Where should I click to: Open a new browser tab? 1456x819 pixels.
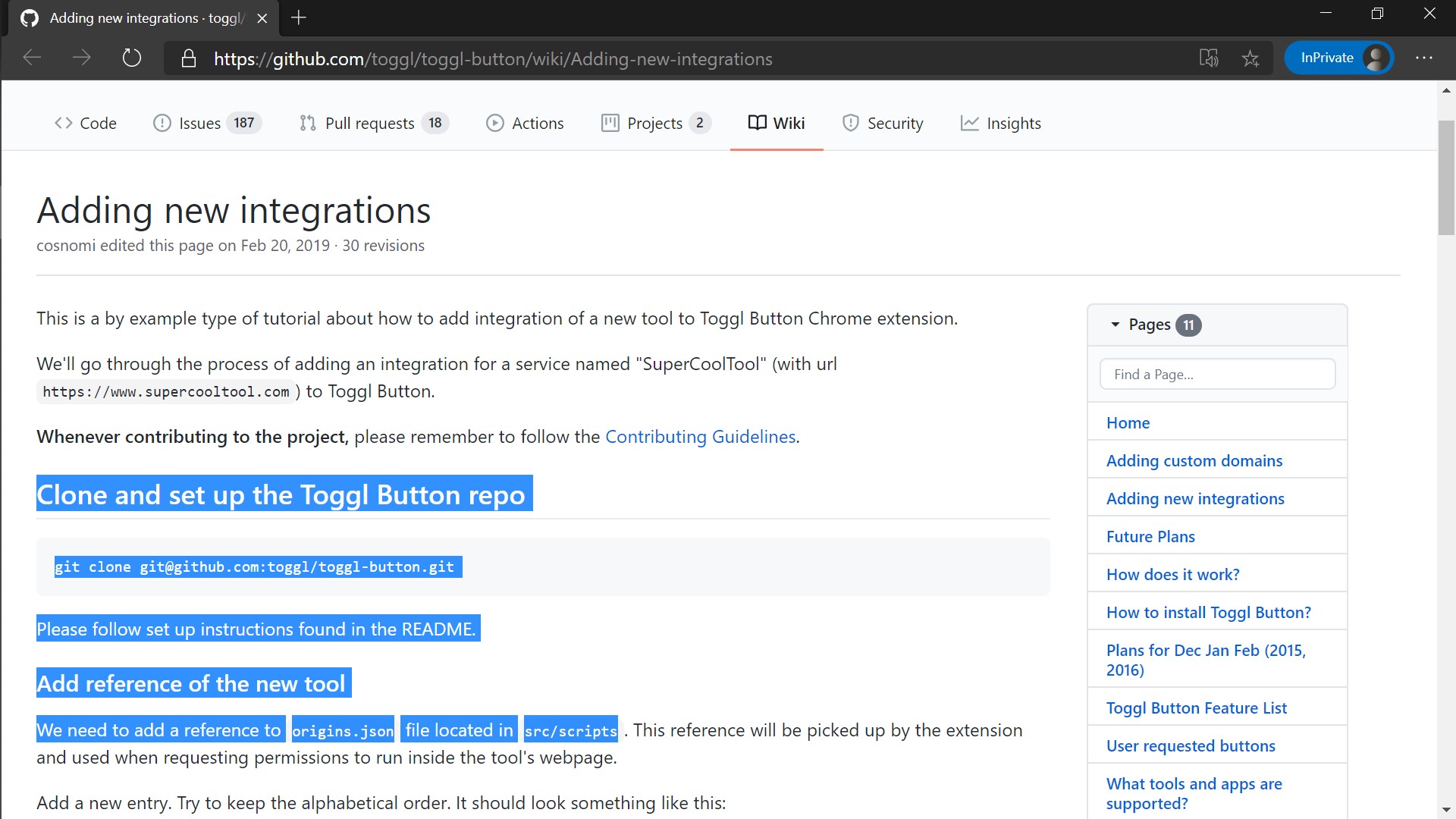298,17
